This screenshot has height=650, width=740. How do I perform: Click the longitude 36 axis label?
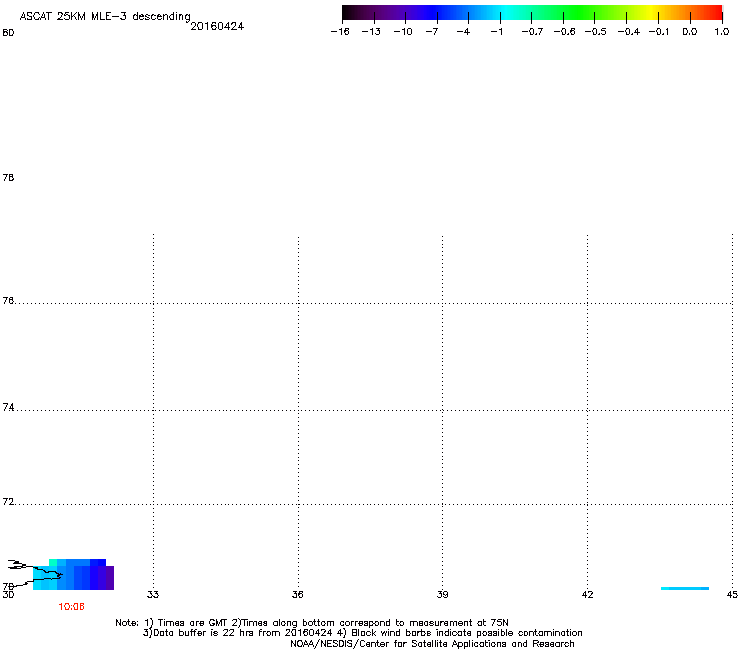[x=298, y=594]
